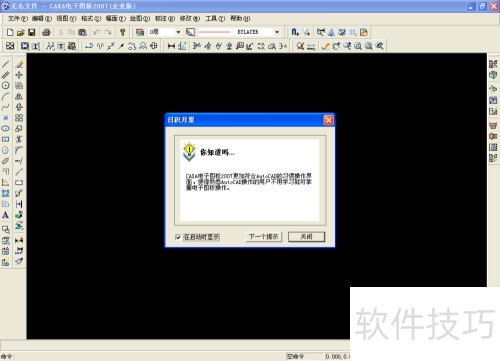Save the drawing with the floppy icon

pyautogui.click(x=32, y=32)
